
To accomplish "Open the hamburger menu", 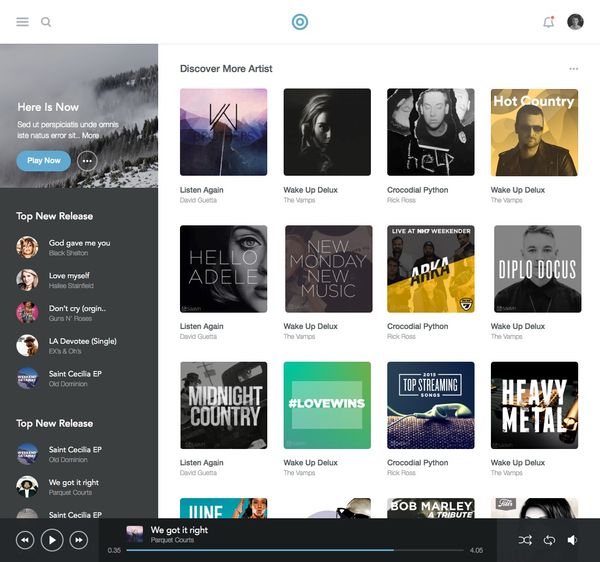I will 22,22.
